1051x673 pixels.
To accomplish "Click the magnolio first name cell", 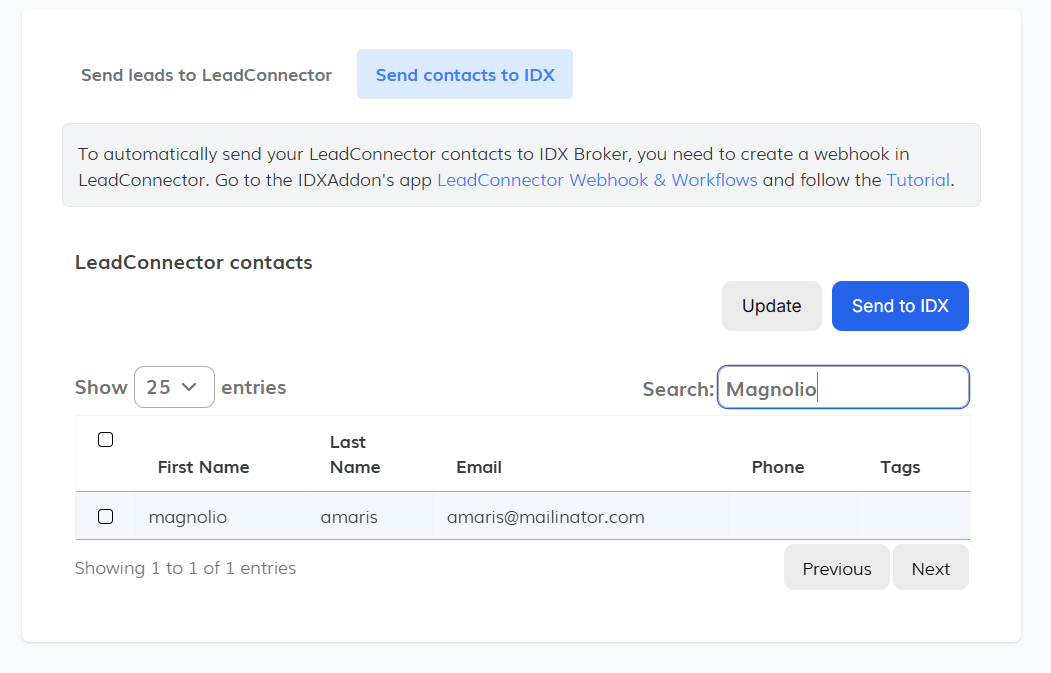I will point(188,517).
